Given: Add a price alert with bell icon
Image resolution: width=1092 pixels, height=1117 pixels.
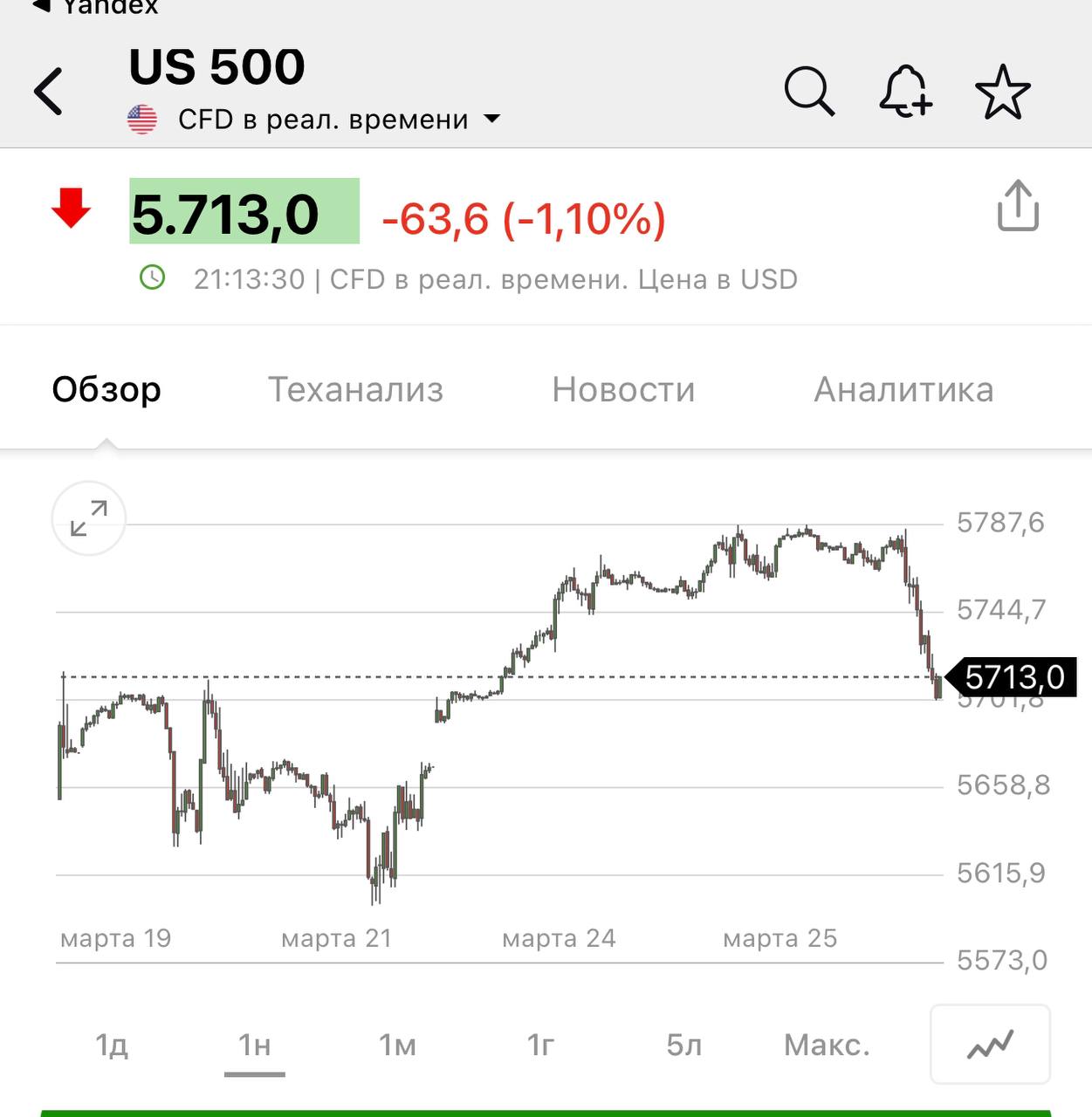Looking at the screenshot, I should [x=905, y=91].
